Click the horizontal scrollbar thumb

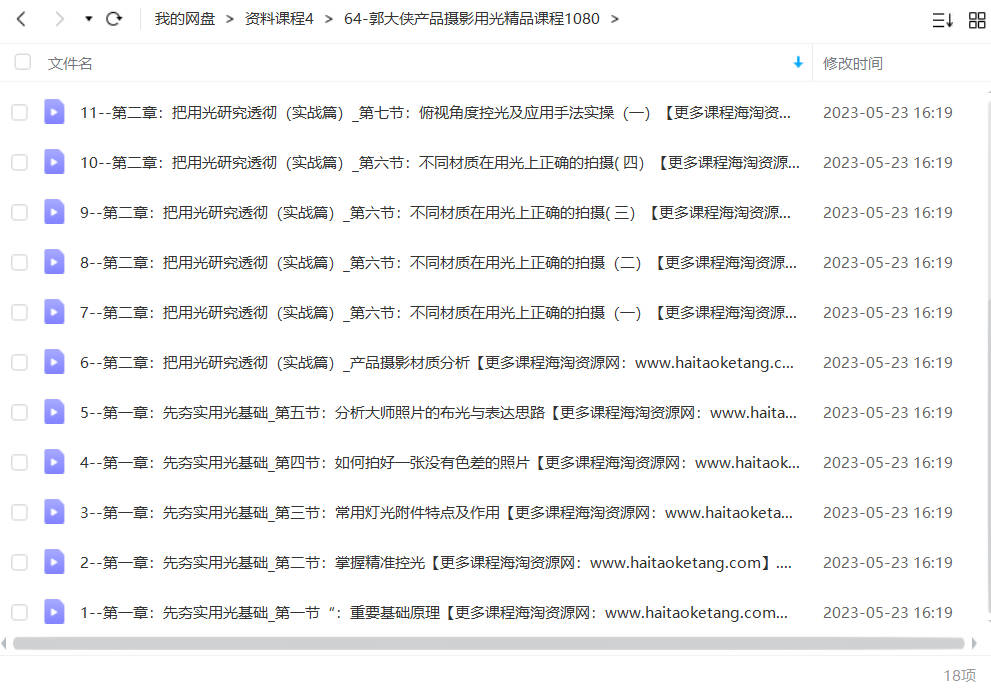[489, 643]
